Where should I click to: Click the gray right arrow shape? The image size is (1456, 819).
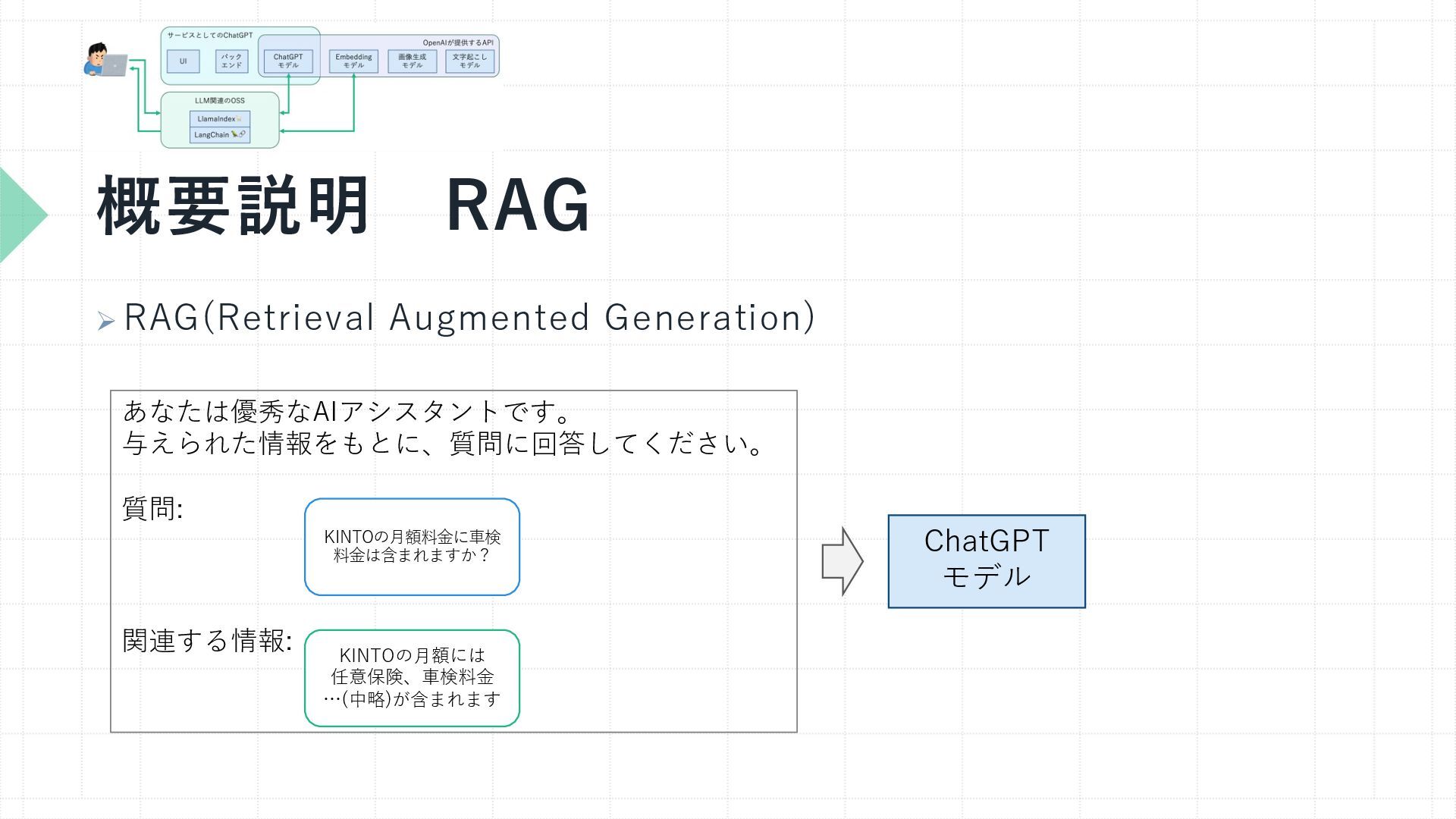click(x=842, y=562)
